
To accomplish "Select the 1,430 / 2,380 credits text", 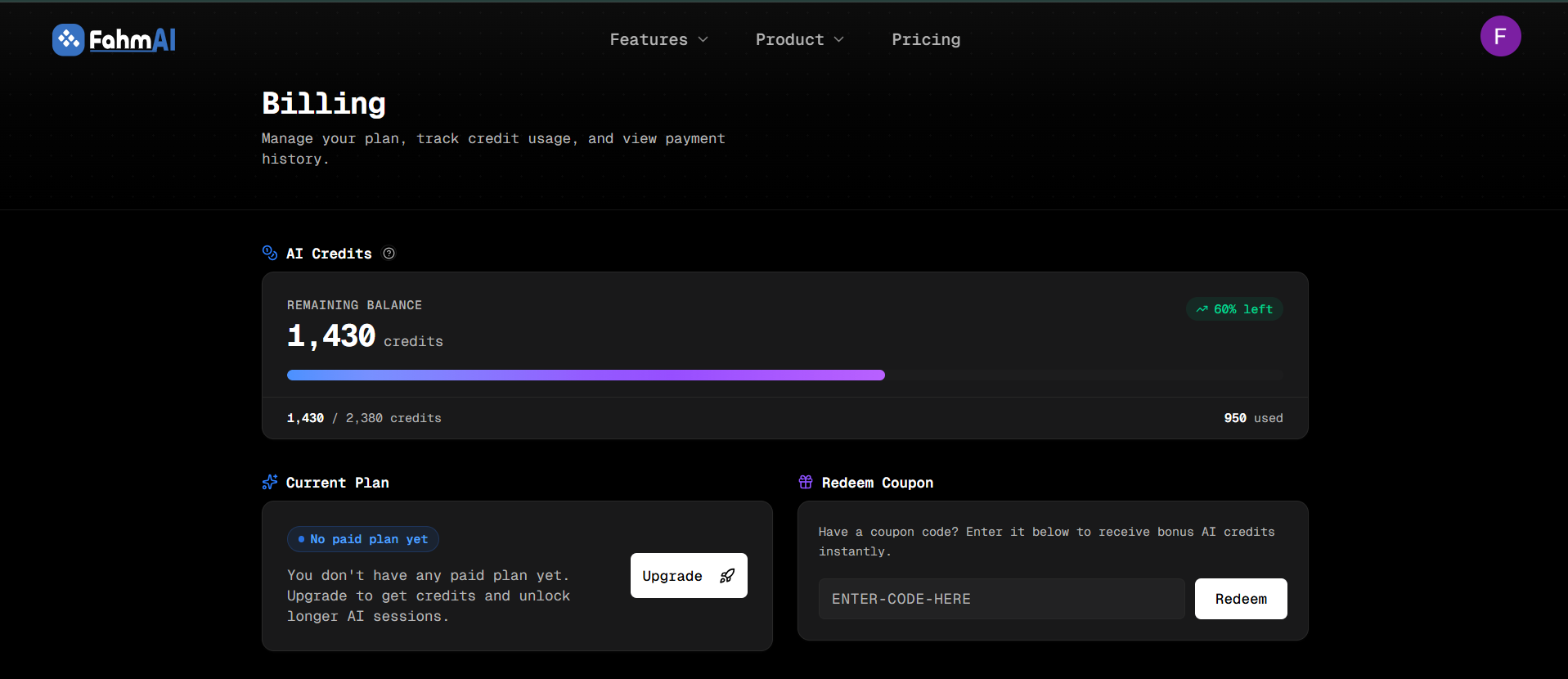I will tap(364, 418).
